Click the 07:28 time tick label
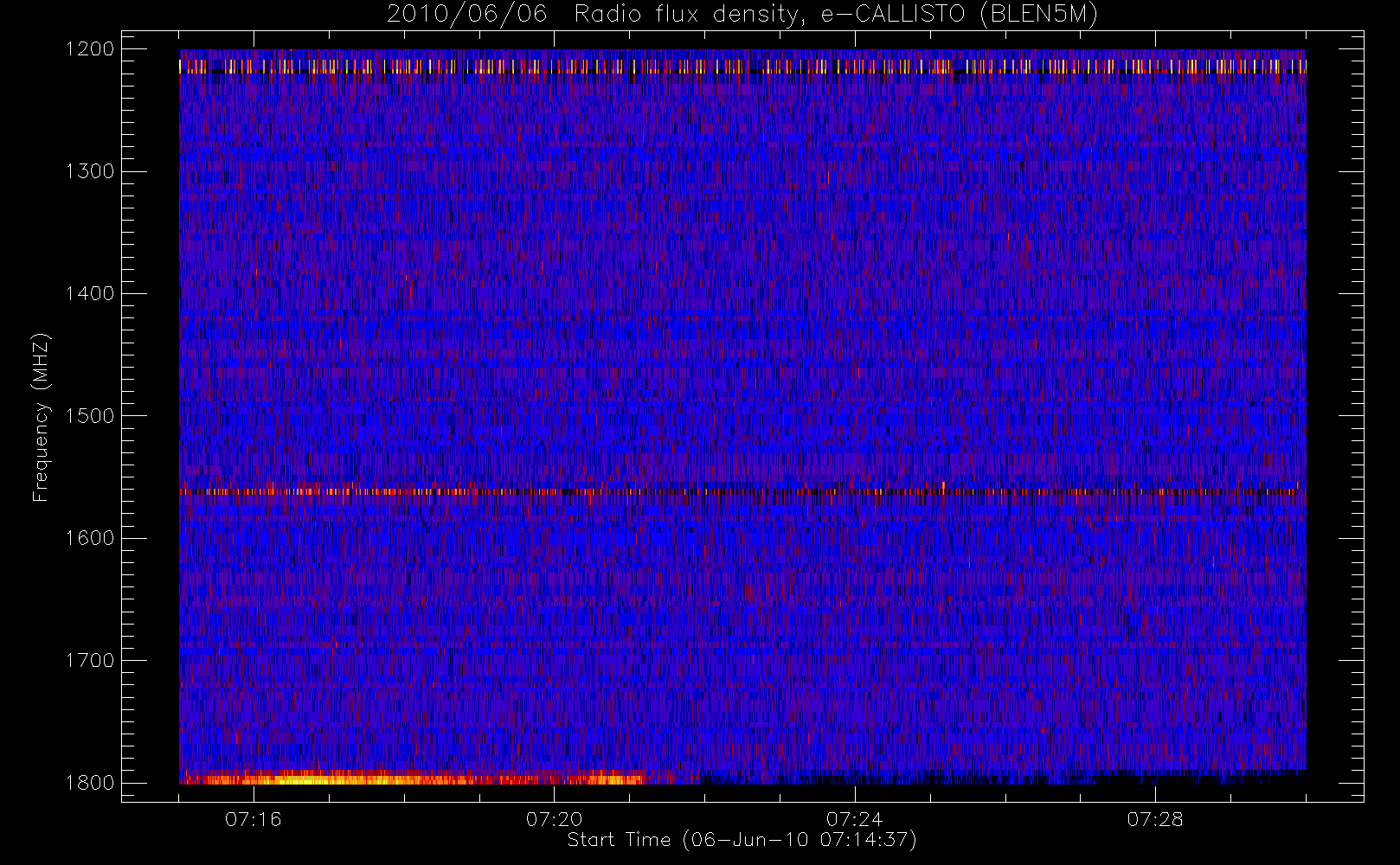Viewport: 1400px width, 865px height. tap(1154, 819)
